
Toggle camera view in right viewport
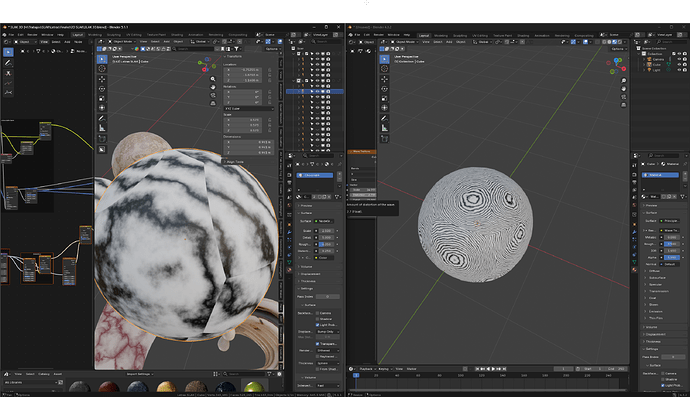[x=624, y=97]
